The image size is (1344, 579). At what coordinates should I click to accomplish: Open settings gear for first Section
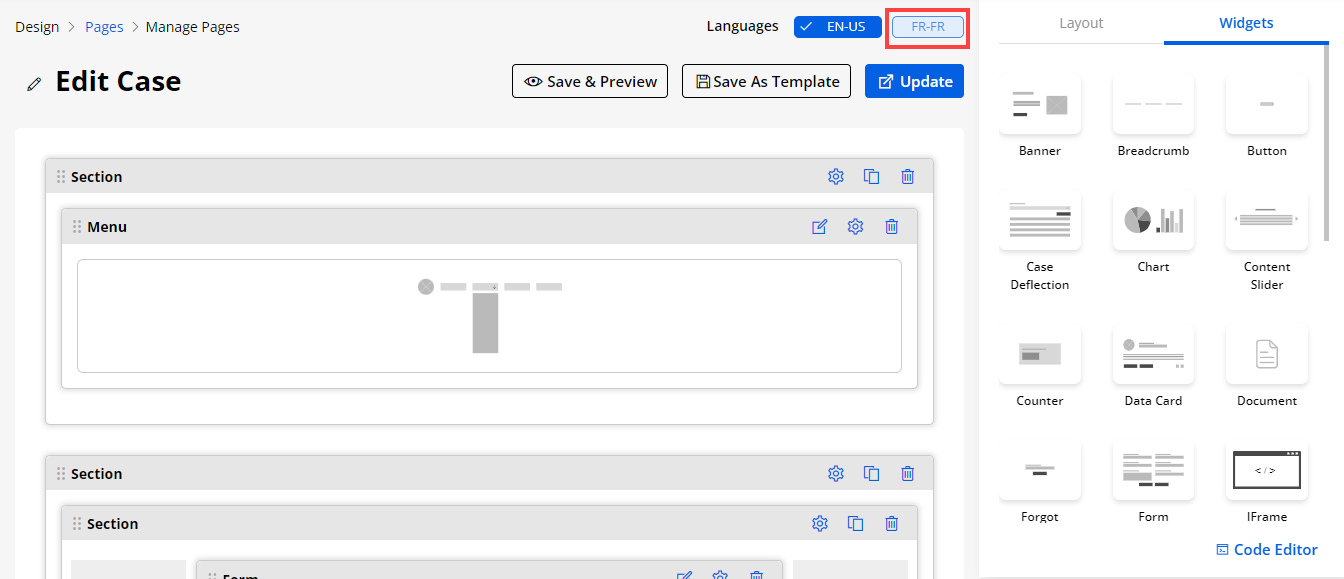[836, 177]
